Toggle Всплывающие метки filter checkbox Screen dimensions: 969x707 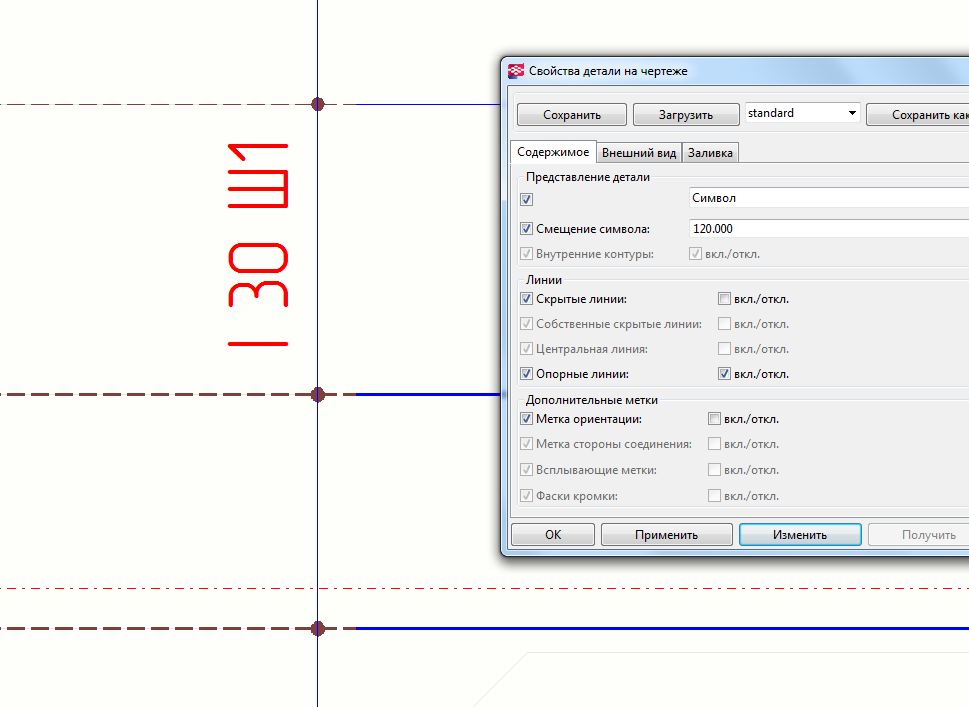pyautogui.click(x=527, y=470)
